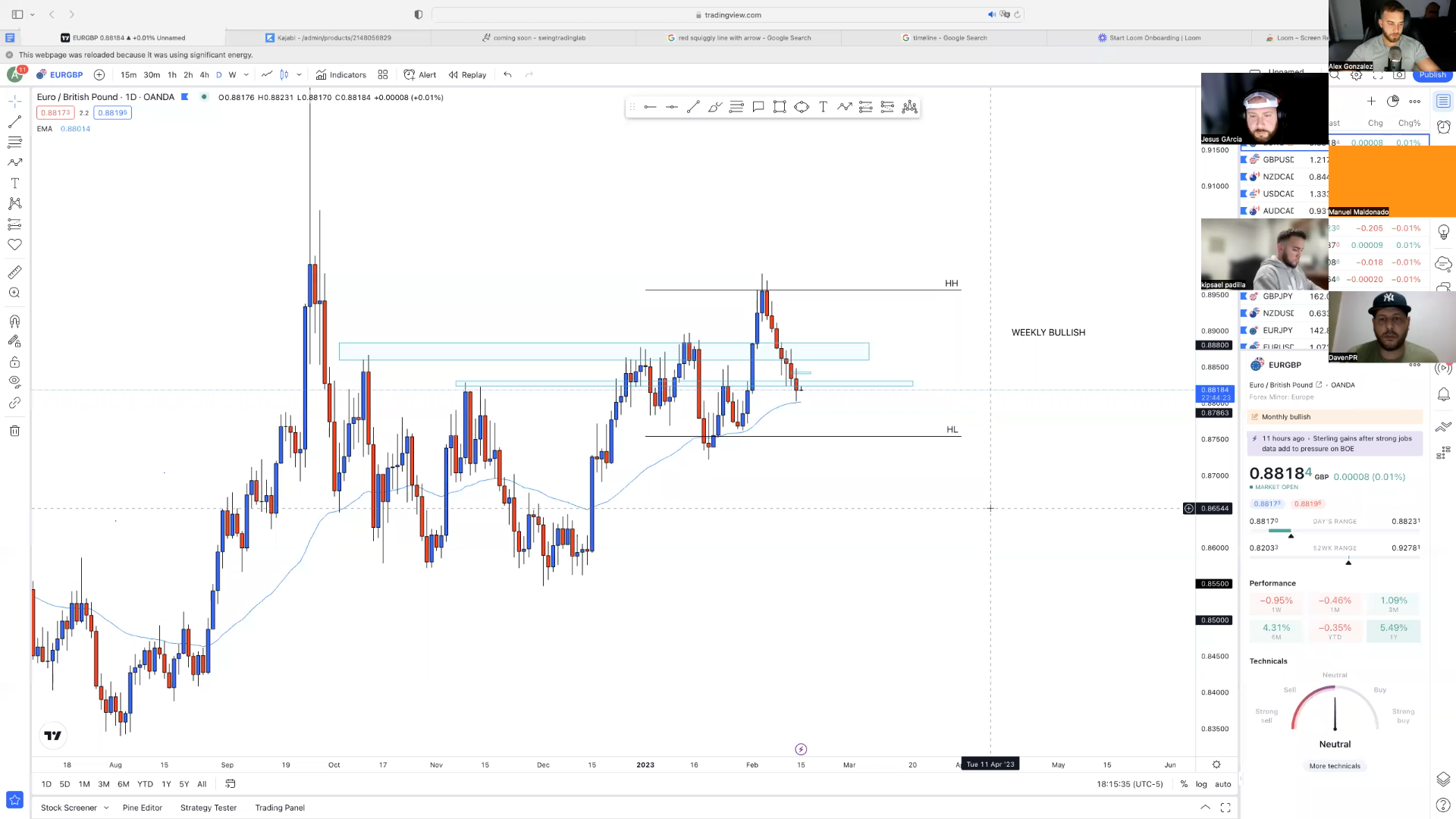
Task: Click the undo arrow in top toolbar
Action: click(x=507, y=74)
